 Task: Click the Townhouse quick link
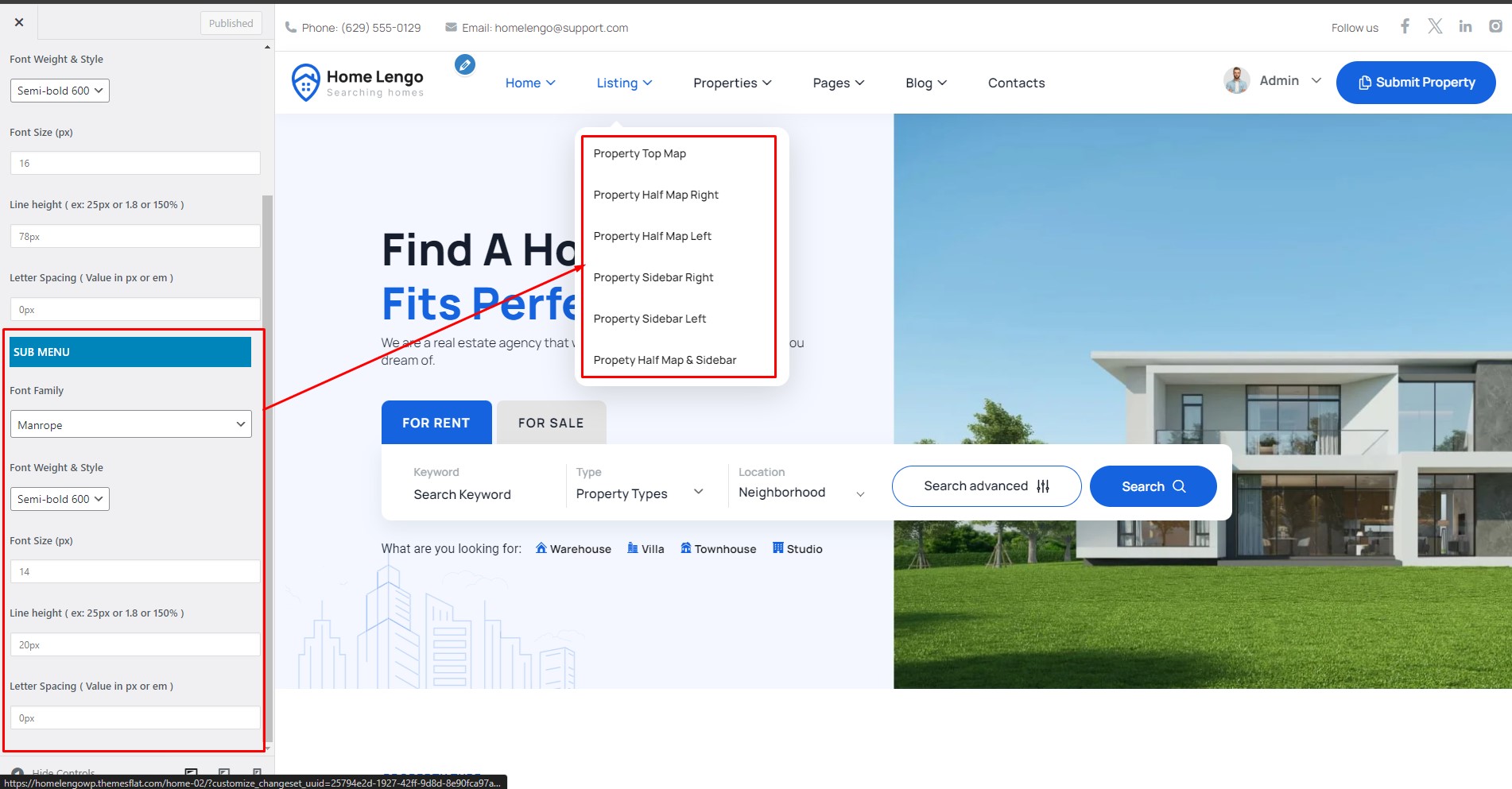718,549
